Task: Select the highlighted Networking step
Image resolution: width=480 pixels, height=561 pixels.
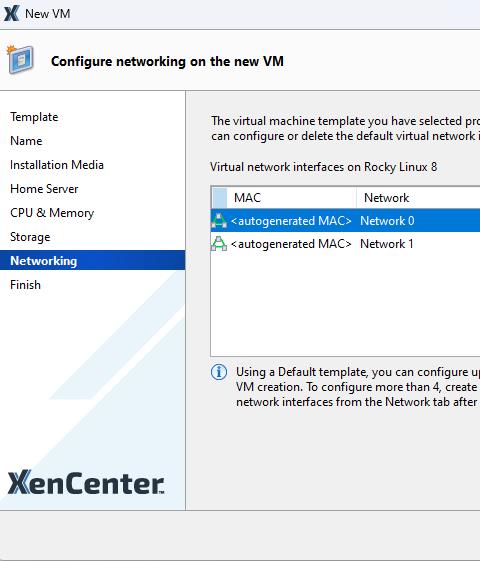Action: pyautogui.click(x=93, y=260)
